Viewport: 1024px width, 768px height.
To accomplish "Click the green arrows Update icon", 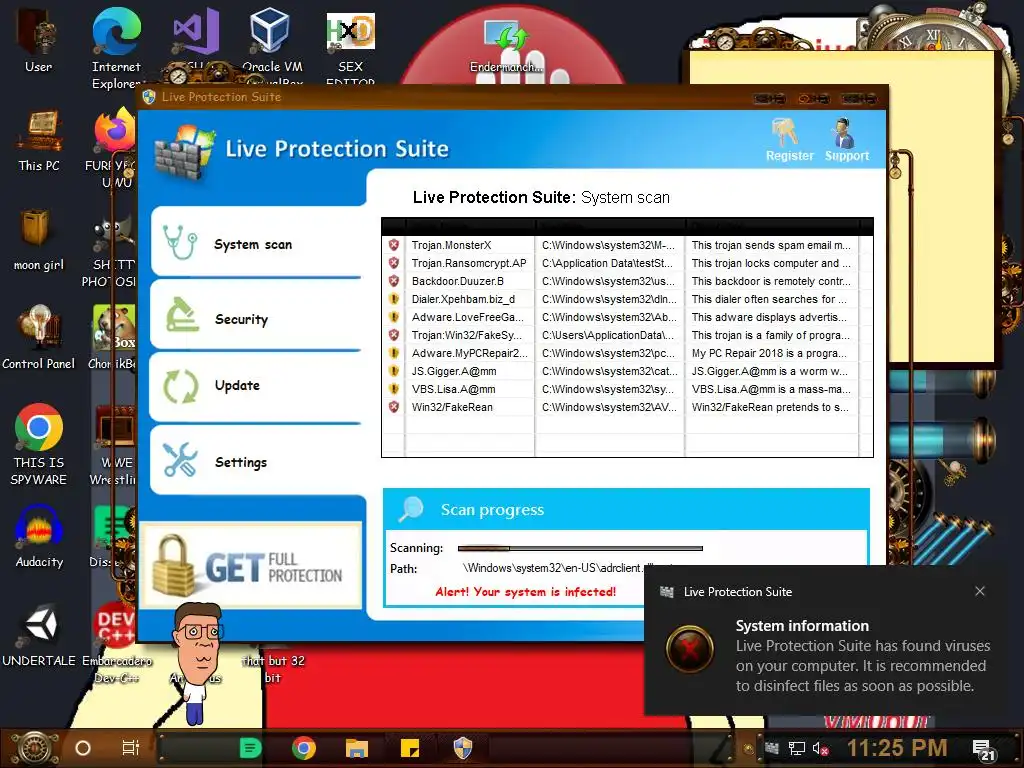I will pos(180,387).
